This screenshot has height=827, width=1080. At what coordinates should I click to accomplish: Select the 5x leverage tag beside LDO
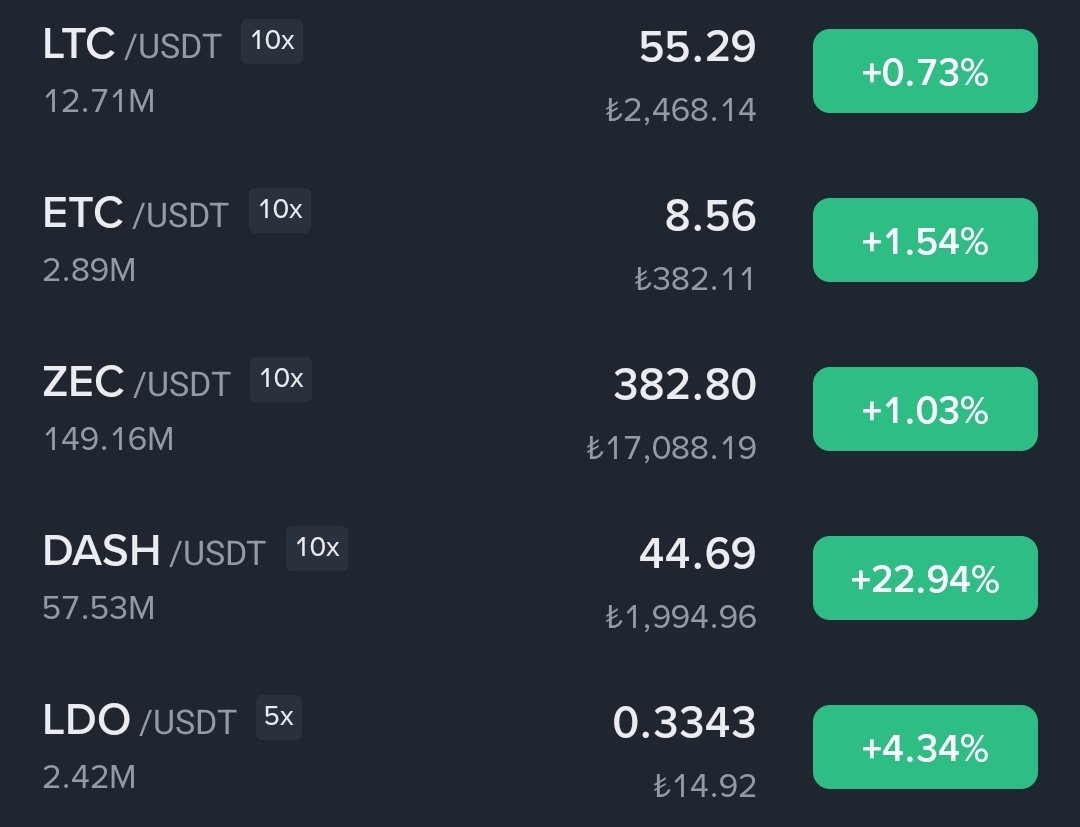[278, 717]
